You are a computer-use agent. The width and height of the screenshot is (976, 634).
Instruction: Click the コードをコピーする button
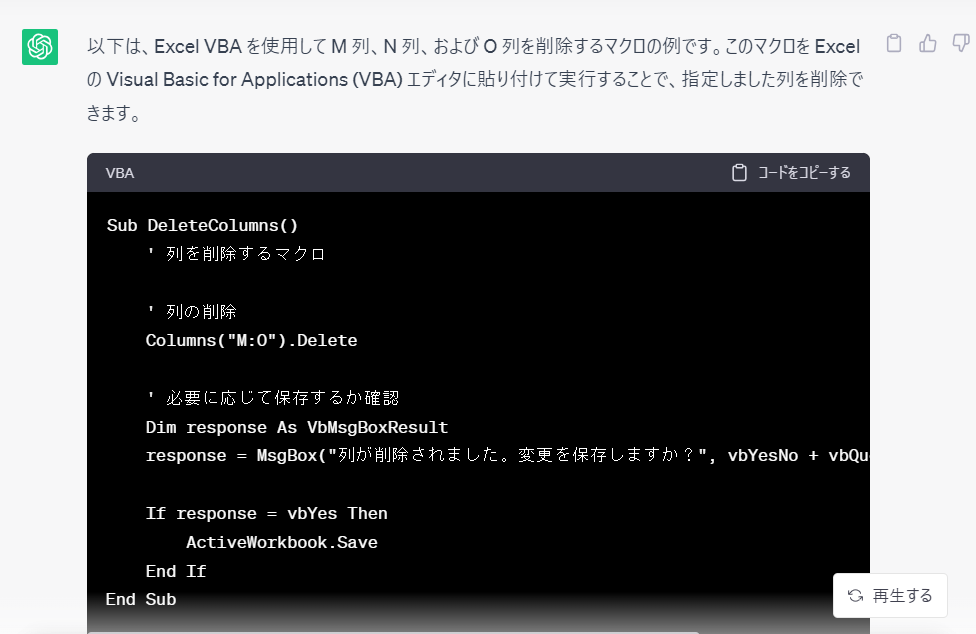[791, 172]
